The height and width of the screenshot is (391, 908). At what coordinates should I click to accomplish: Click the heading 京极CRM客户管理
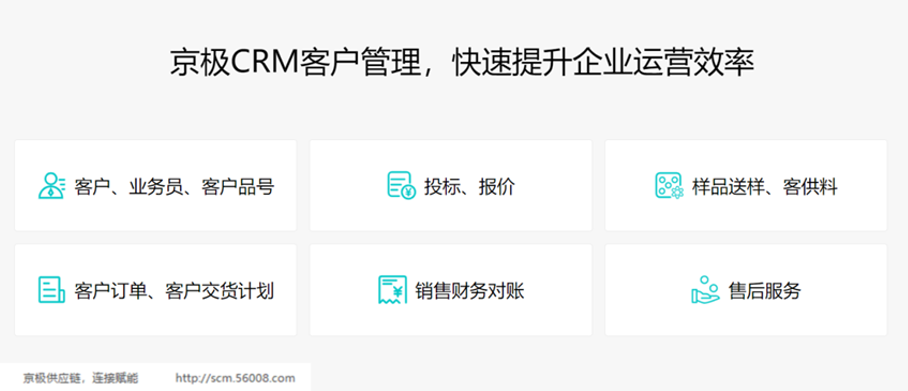[x=294, y=63]
